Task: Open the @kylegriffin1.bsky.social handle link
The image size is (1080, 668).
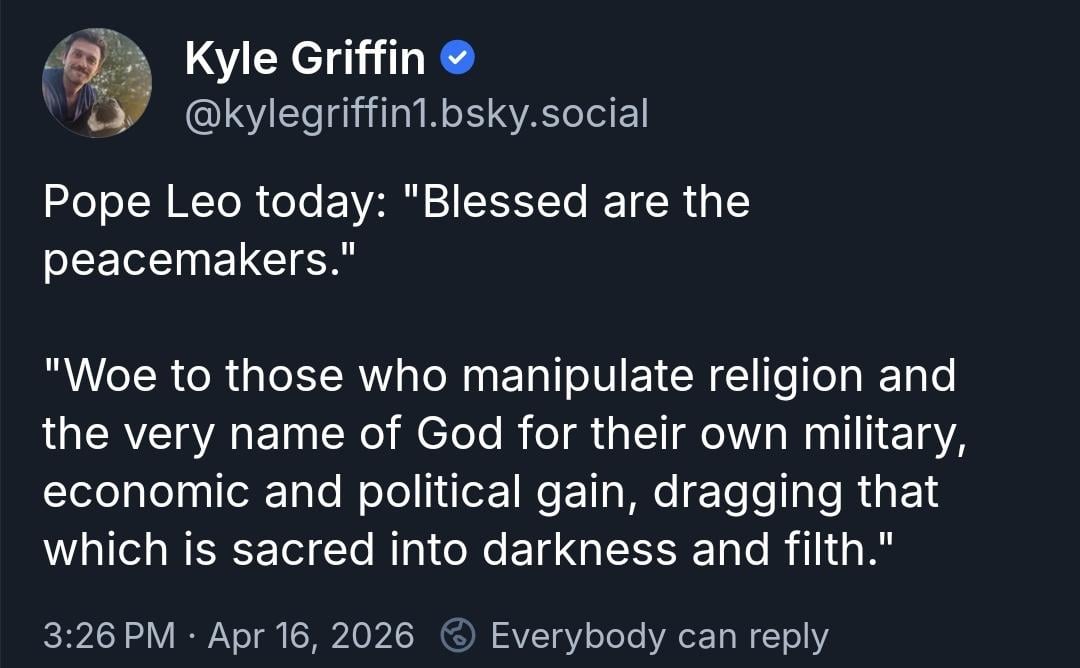Action: coord(417,113)
